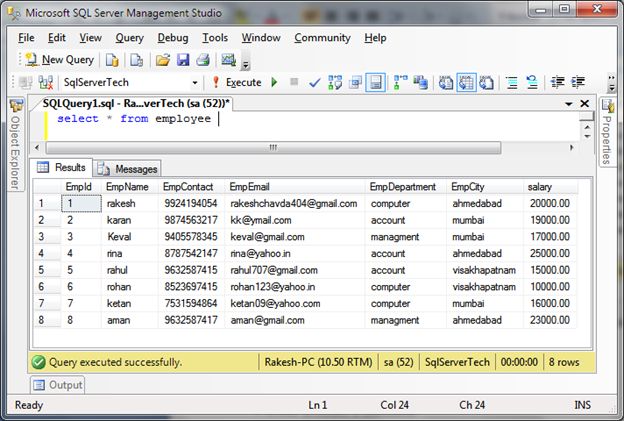The height and width of the screenshot is (421, 624).
Task: Open the active files dropdown arrow
Action: tap(569, 104)
